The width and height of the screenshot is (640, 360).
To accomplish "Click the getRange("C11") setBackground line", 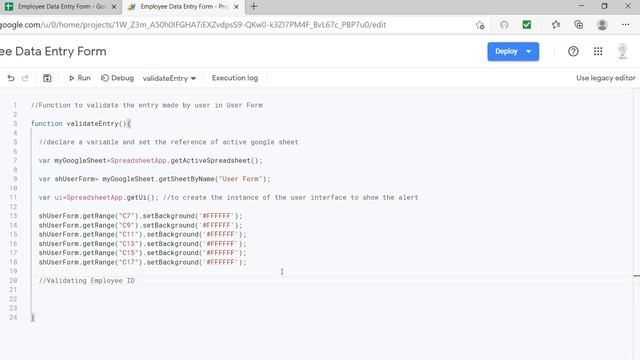I will coord(142,234).
